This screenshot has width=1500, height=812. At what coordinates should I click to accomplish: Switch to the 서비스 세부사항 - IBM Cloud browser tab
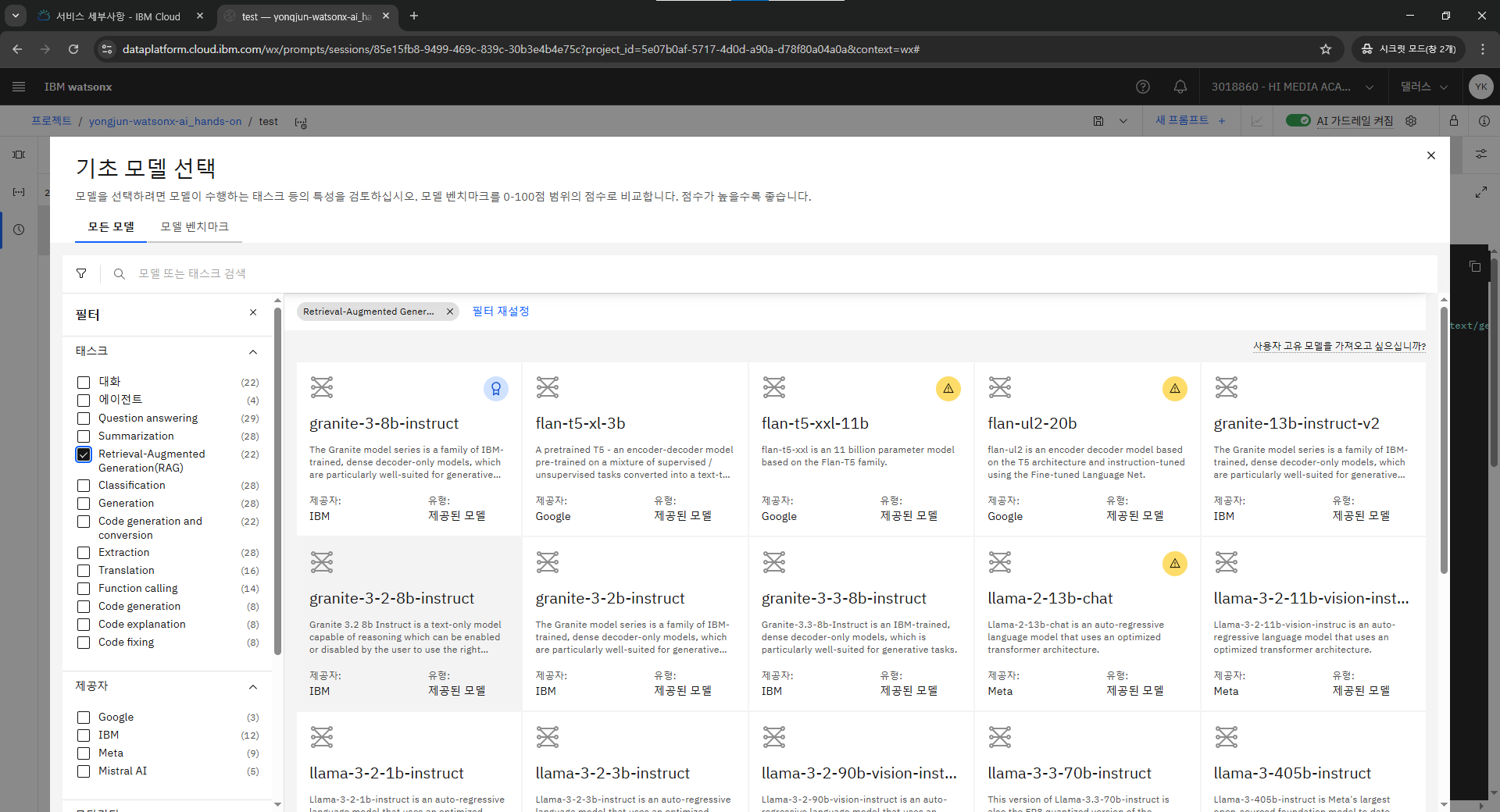(x=121, y=16)
